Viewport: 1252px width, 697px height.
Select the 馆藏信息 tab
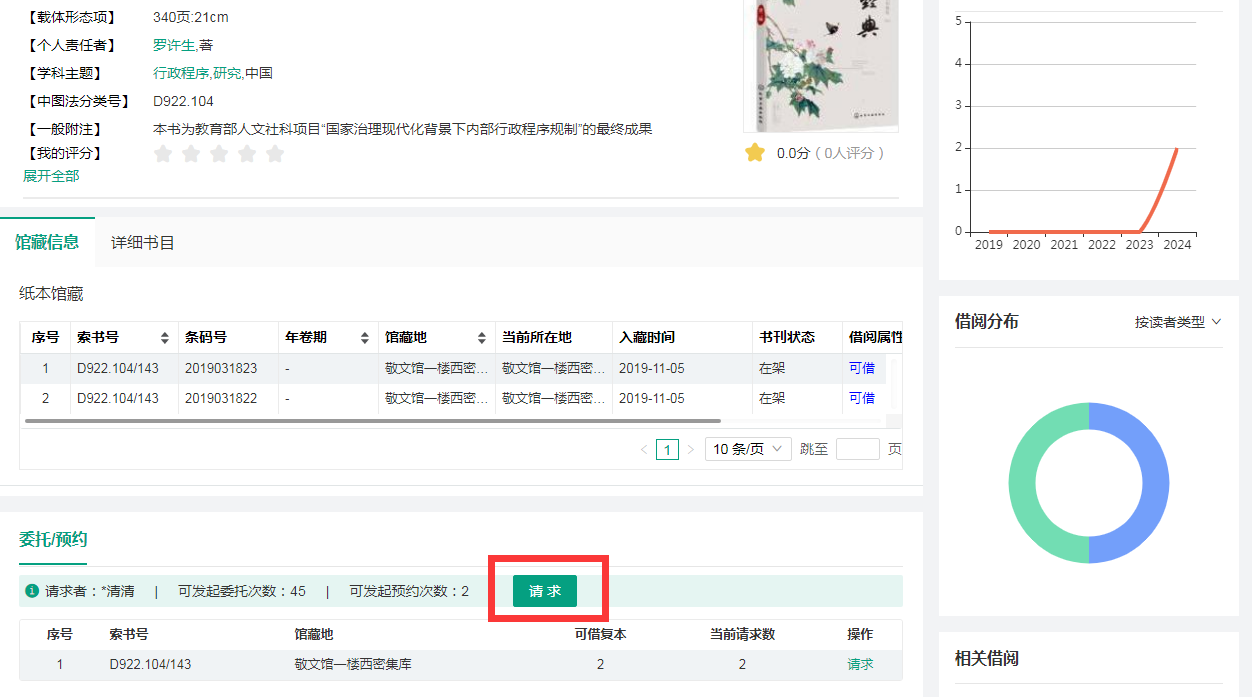(x=47, y=242)
